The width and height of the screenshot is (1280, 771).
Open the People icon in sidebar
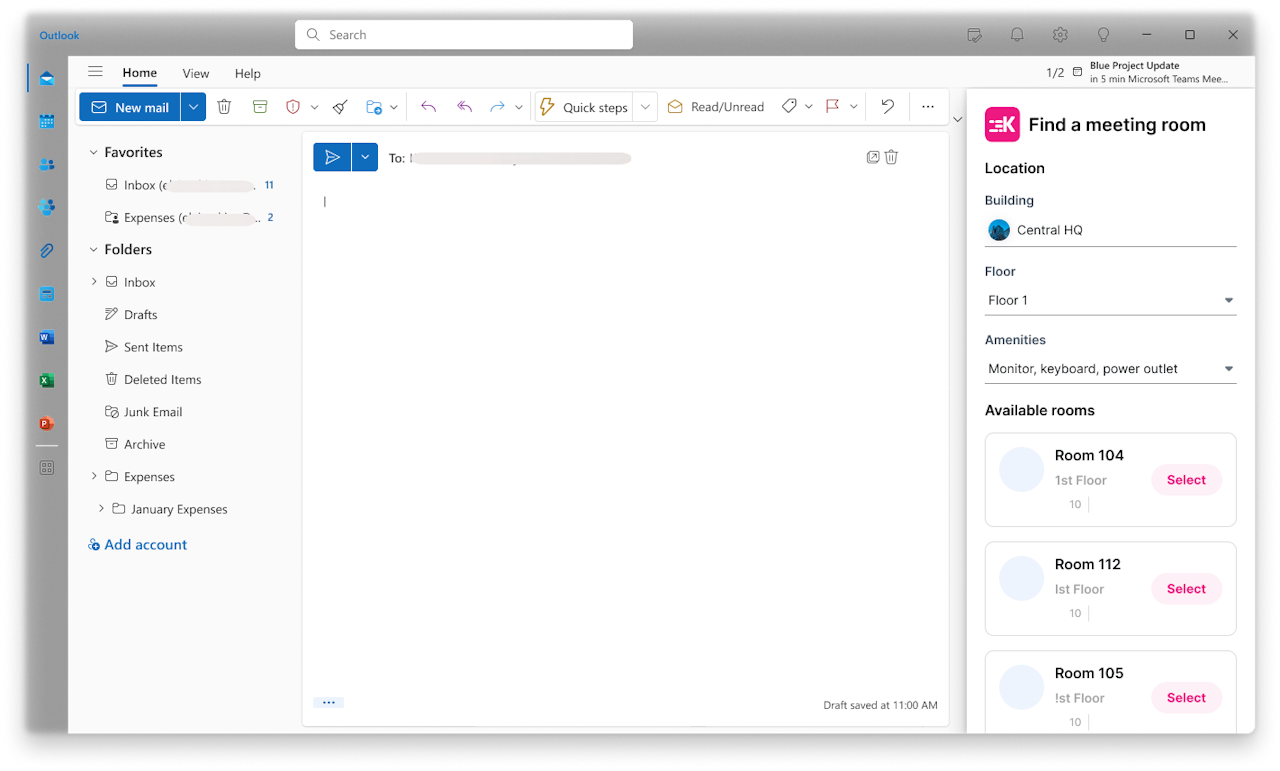(47, 164)
